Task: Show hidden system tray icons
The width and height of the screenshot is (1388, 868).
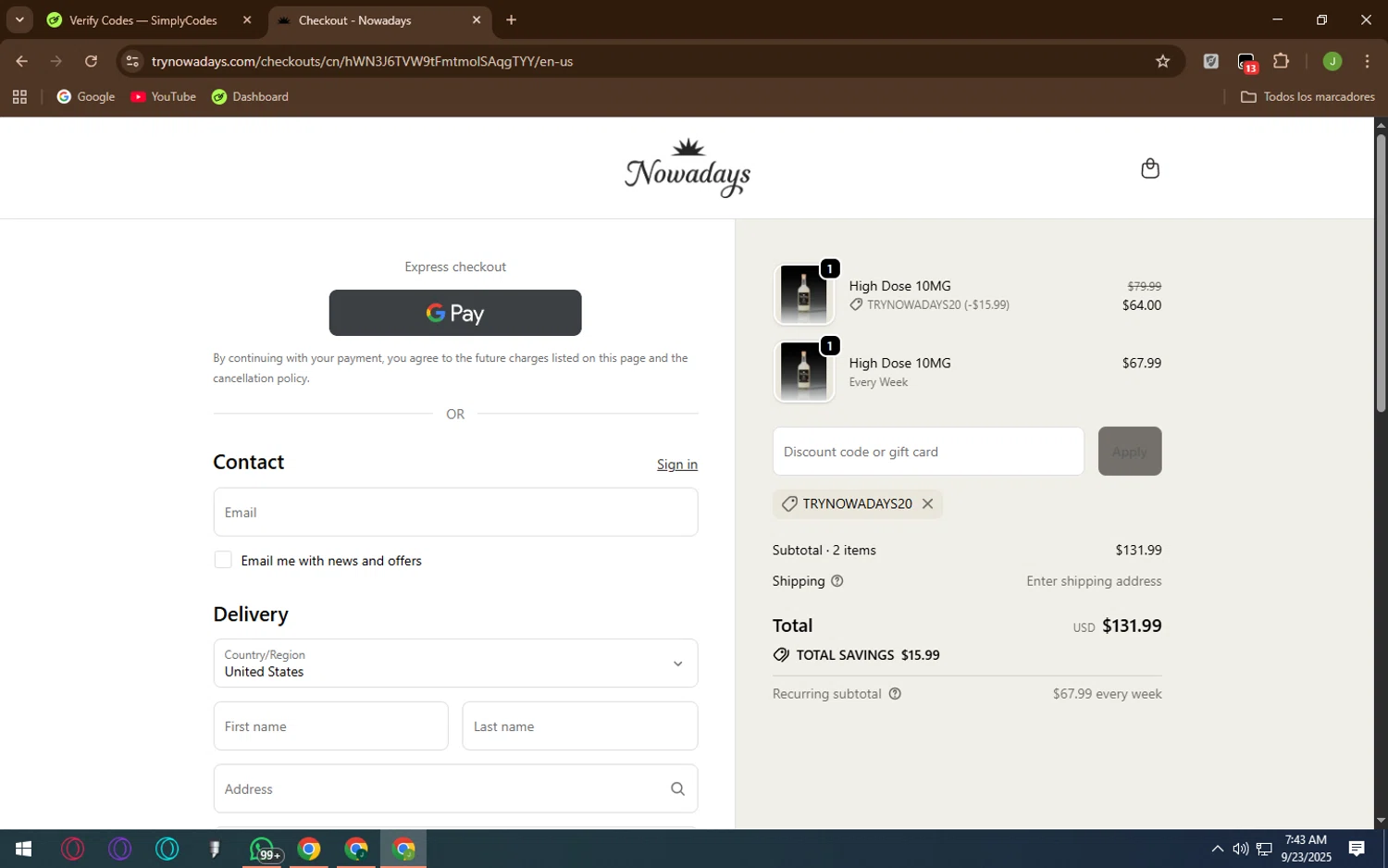Action: (1218, 849)
